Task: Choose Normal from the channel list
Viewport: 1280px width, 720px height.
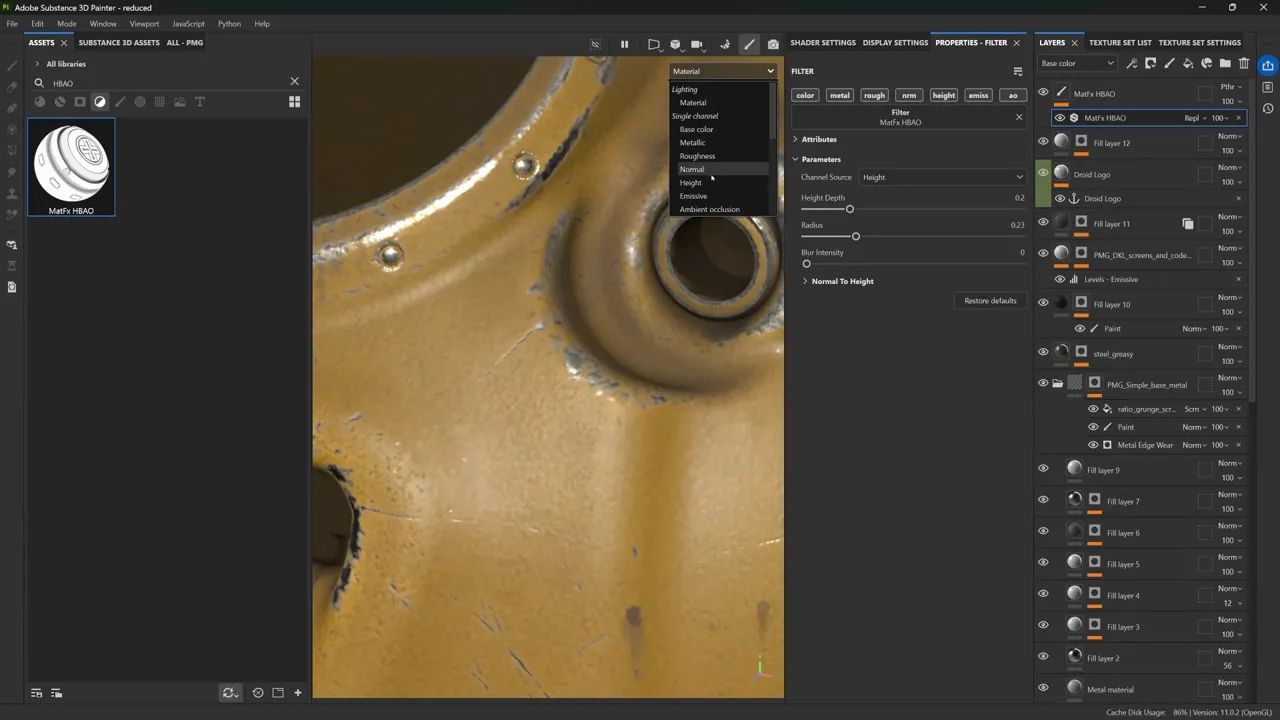Action: tap(692, 170)
